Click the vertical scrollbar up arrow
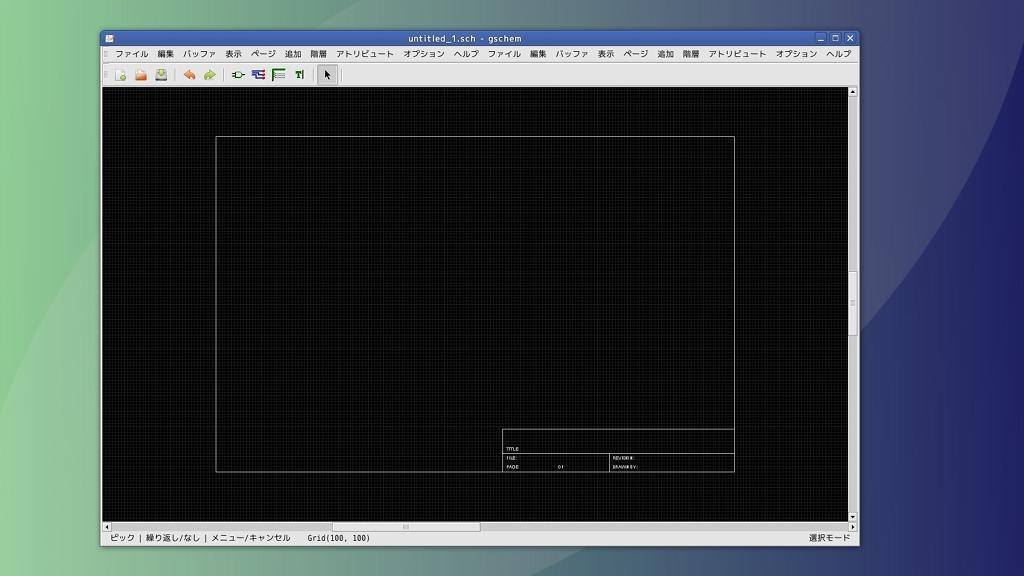 click(852, 92)
